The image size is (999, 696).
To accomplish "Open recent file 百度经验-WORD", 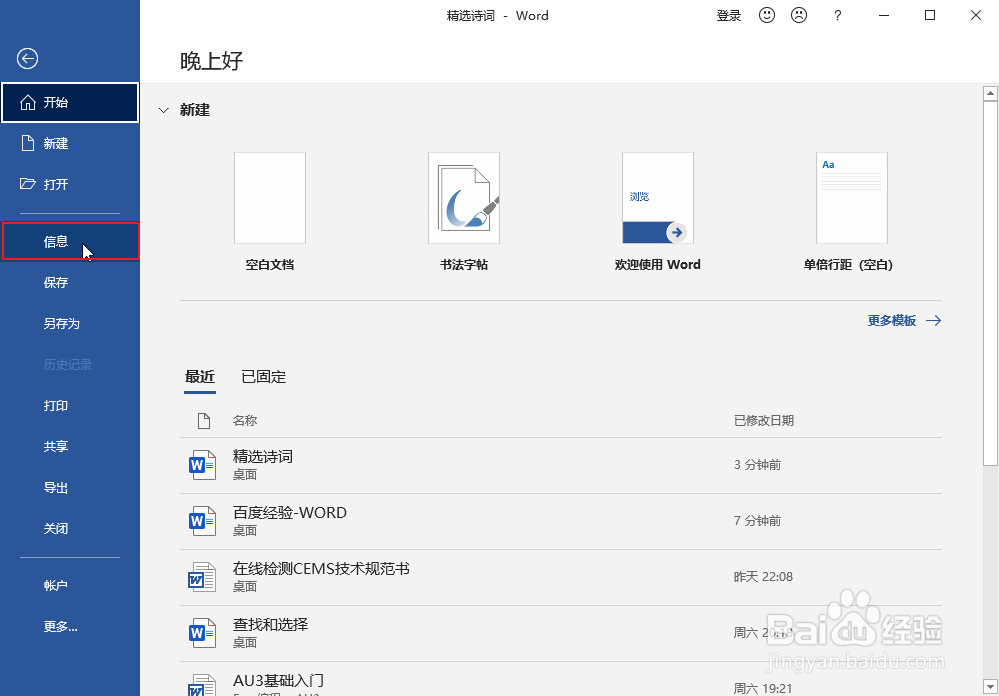I will click(x=561, y=521).
